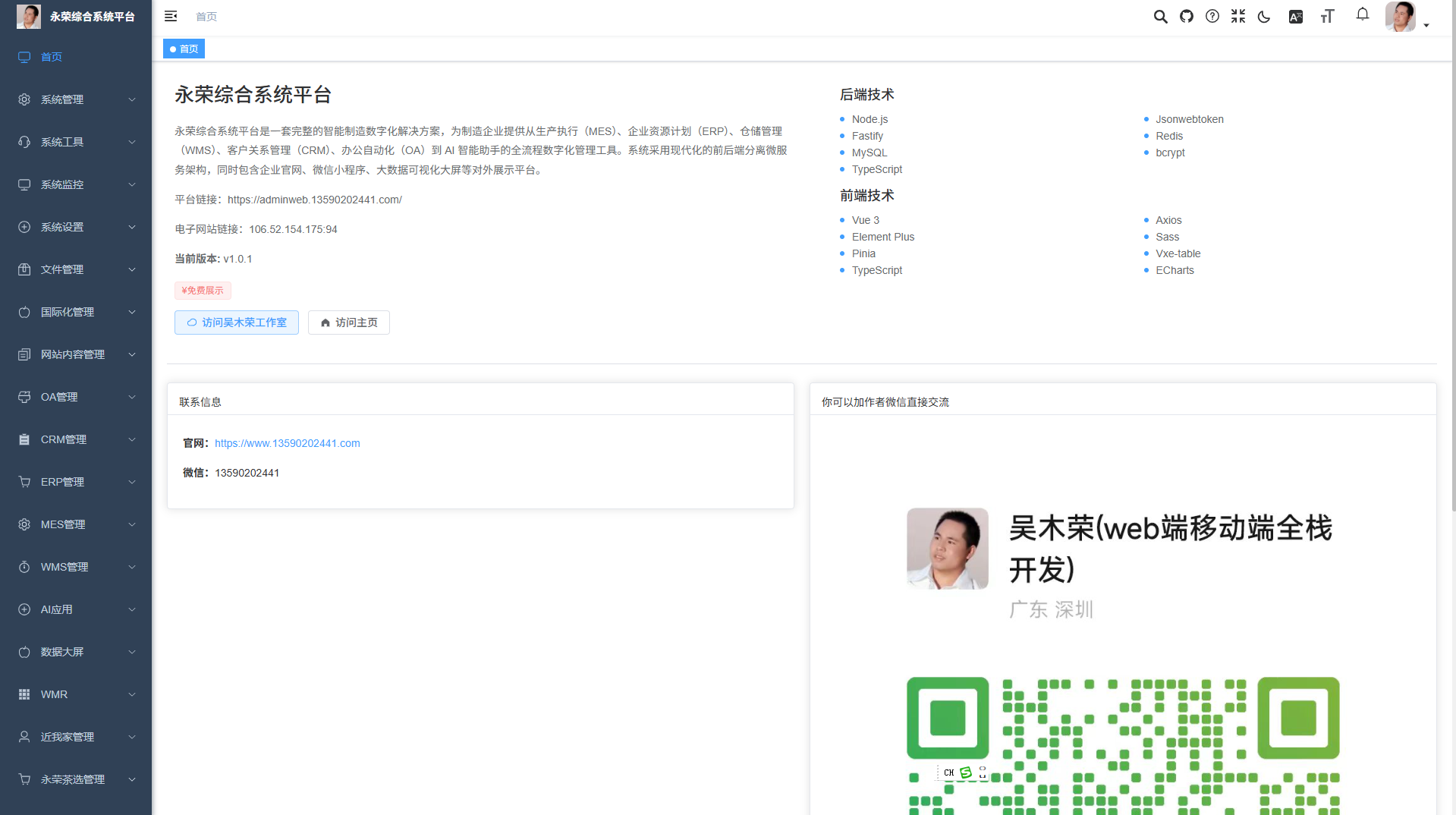
Task: Open the GitHub icon link
Action: coord(1187,16)
